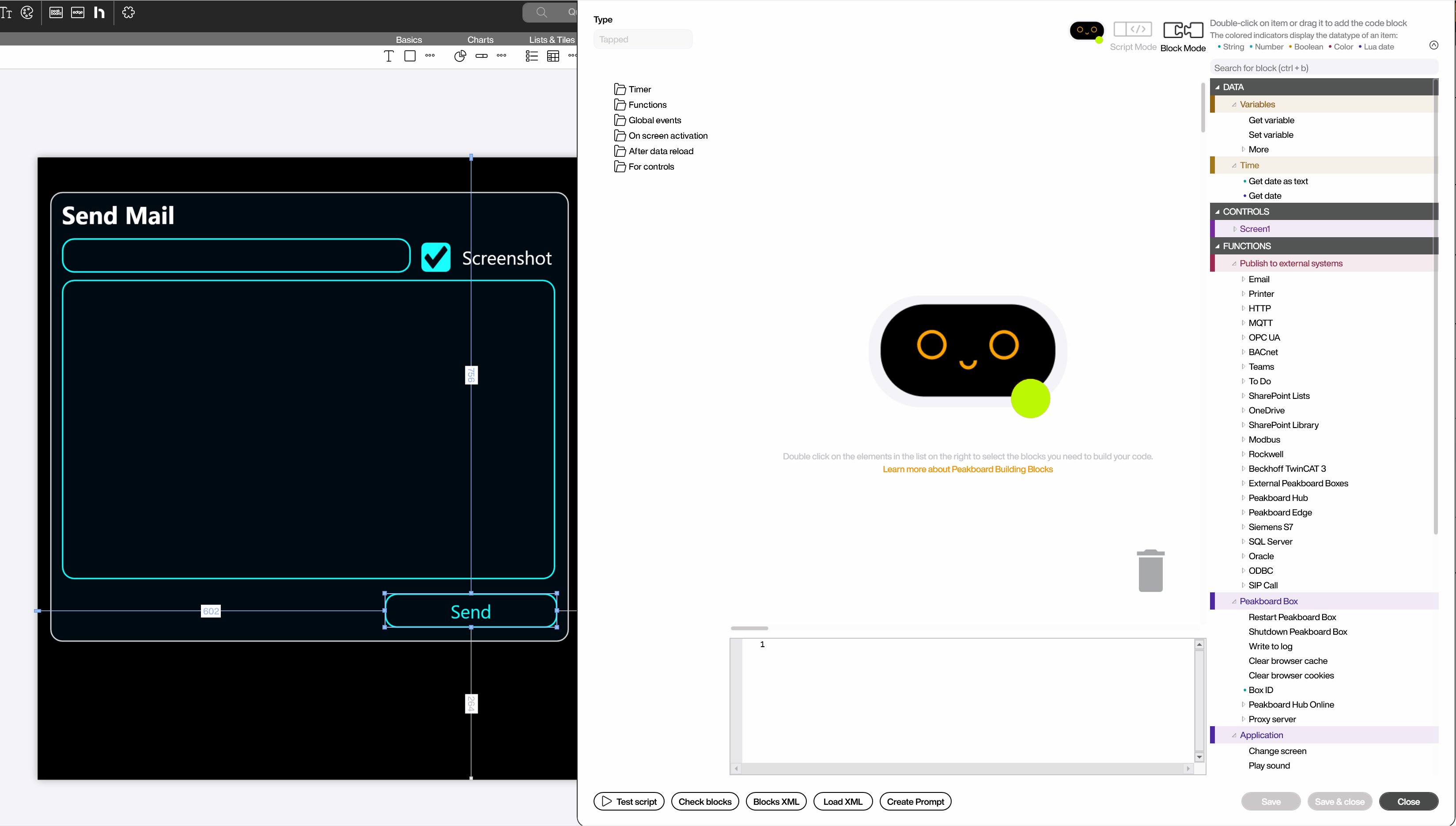Collapse the Variables section

point(1235,104)
